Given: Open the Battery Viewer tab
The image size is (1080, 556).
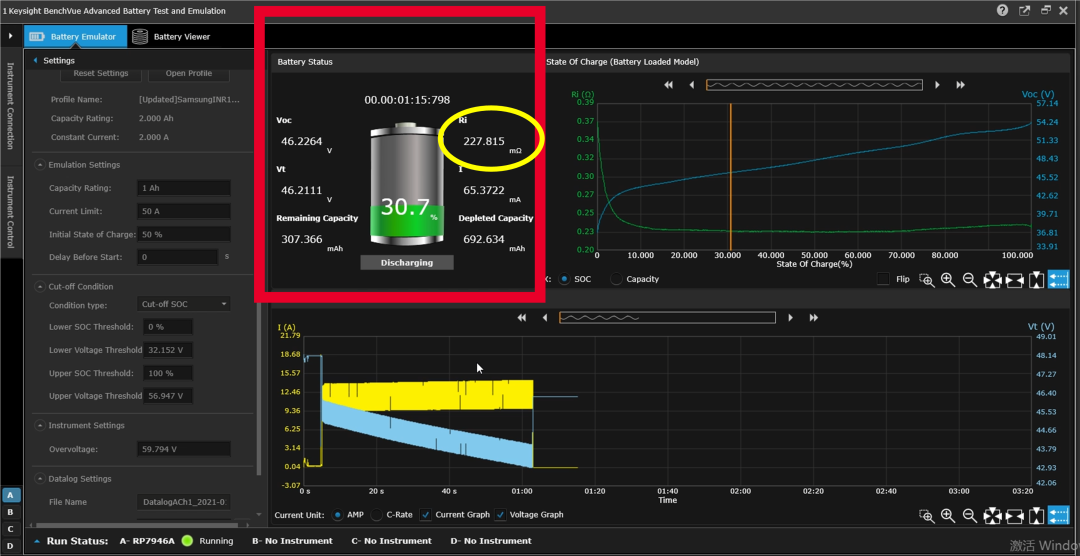Looking at the screenshot, I should tap(172, 37).
